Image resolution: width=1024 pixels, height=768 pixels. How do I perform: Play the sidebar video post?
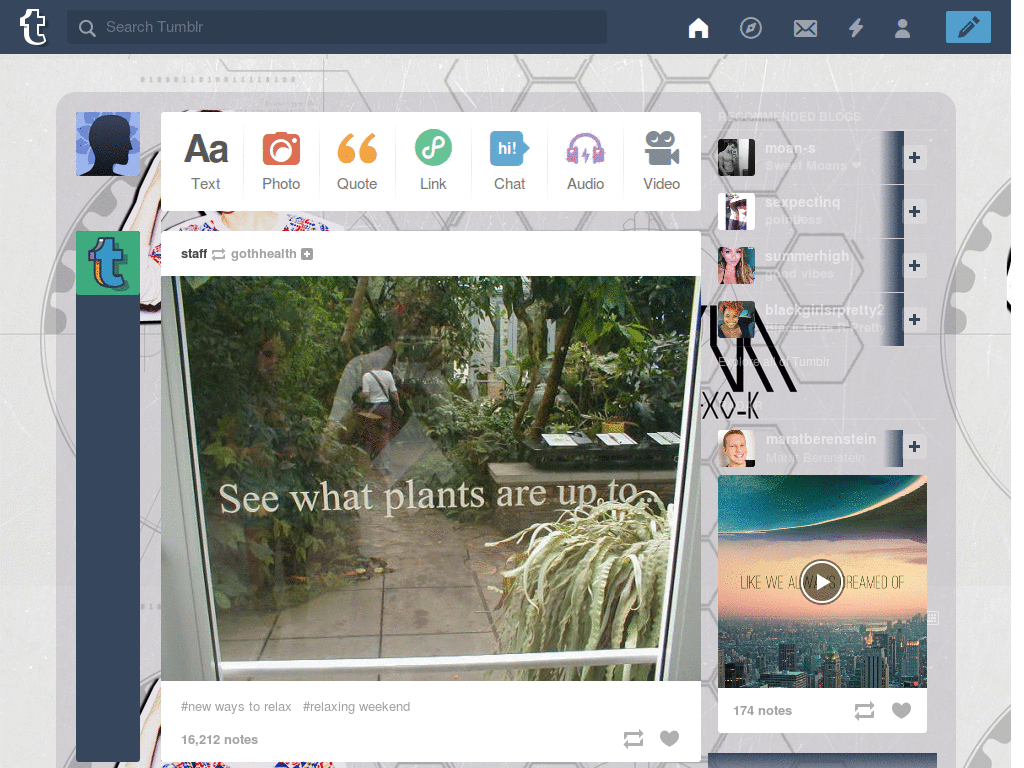pos(822,582)
